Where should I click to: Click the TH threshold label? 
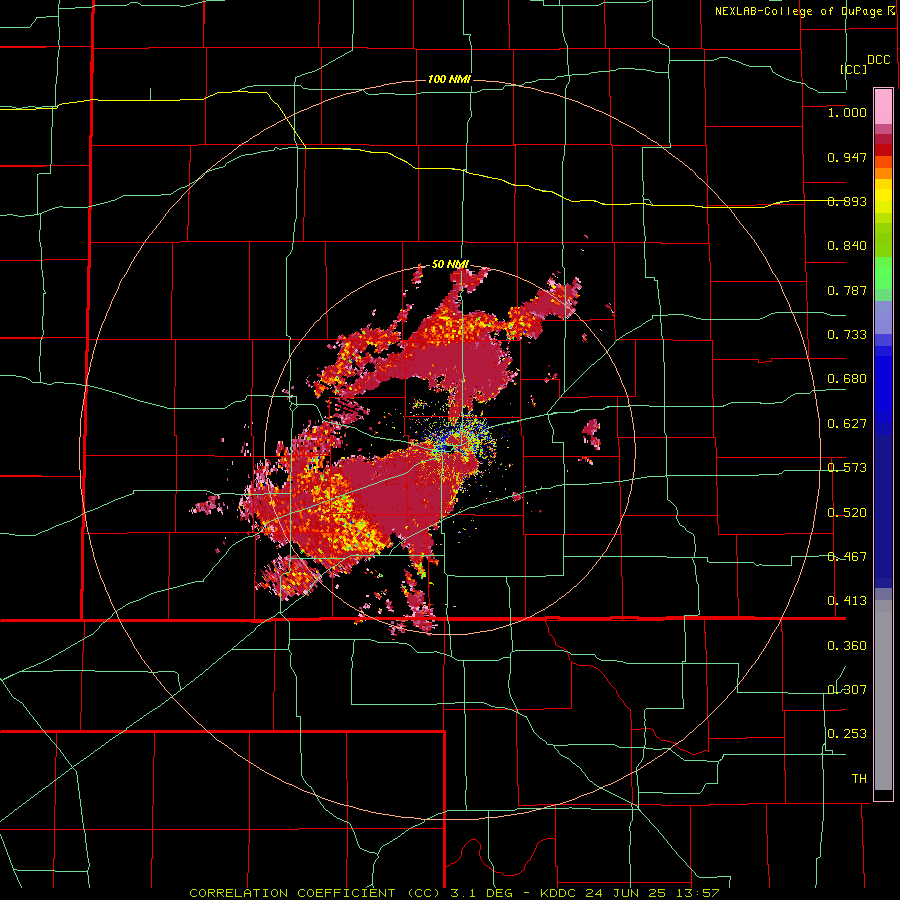pos(859,779)
